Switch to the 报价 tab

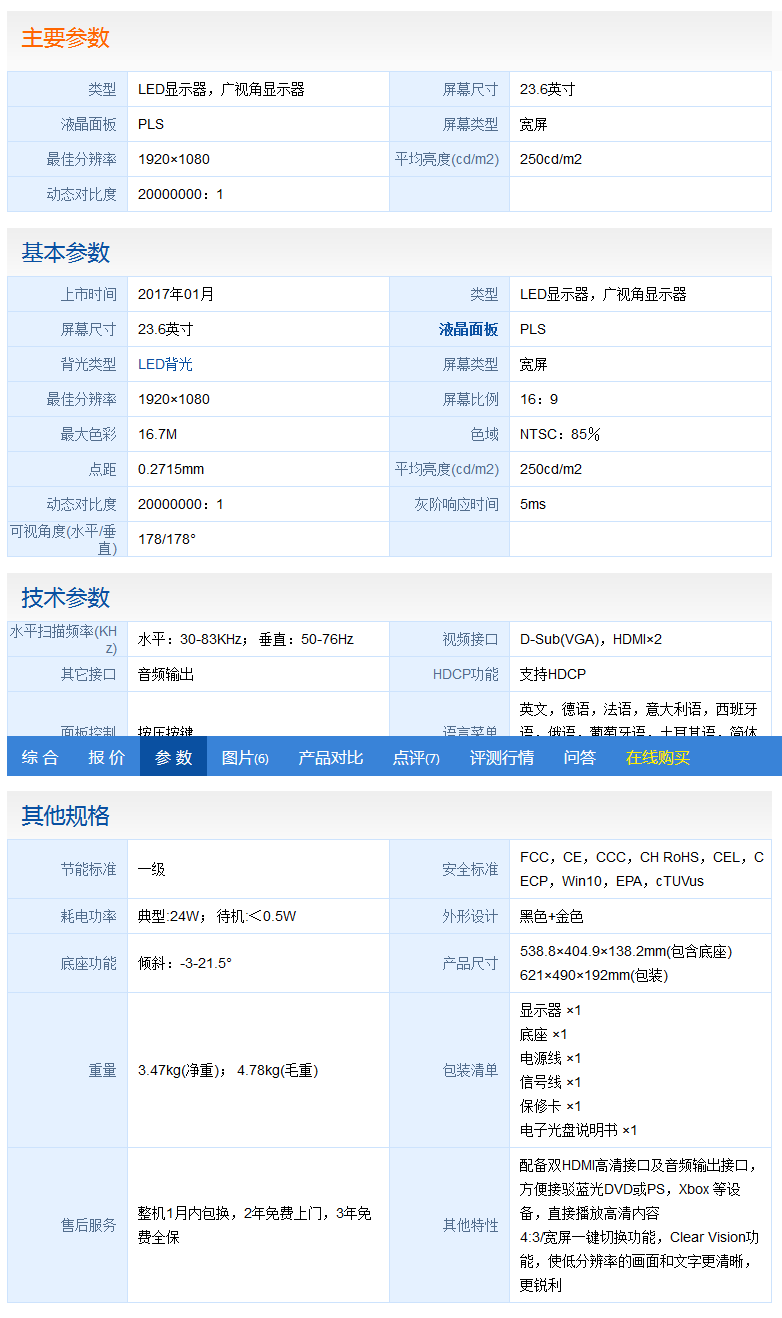tap(107, 757)
